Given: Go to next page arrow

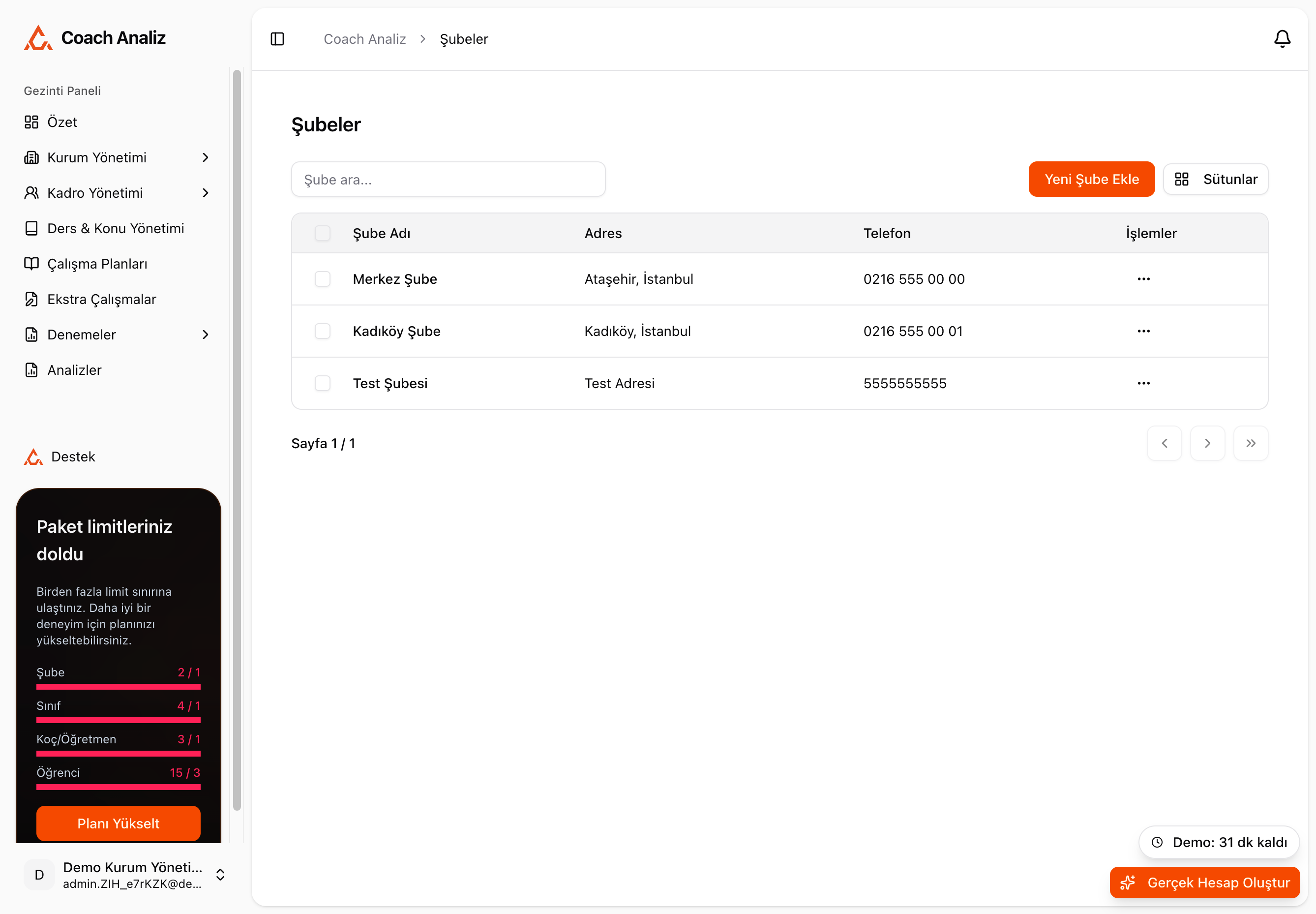Looking at the screenshot, I should coord(1207,443).
